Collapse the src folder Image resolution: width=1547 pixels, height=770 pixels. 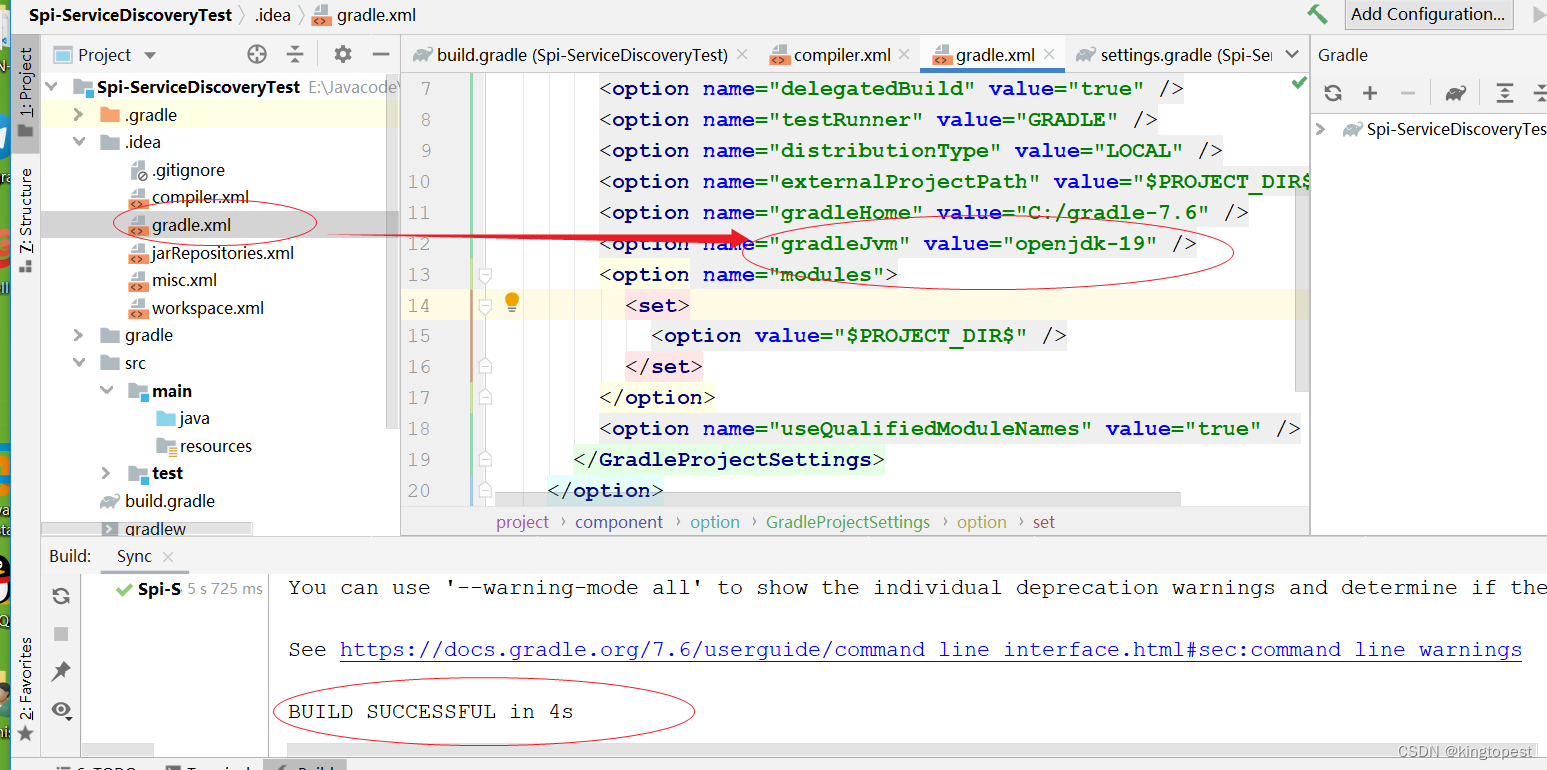click(79, 363)
